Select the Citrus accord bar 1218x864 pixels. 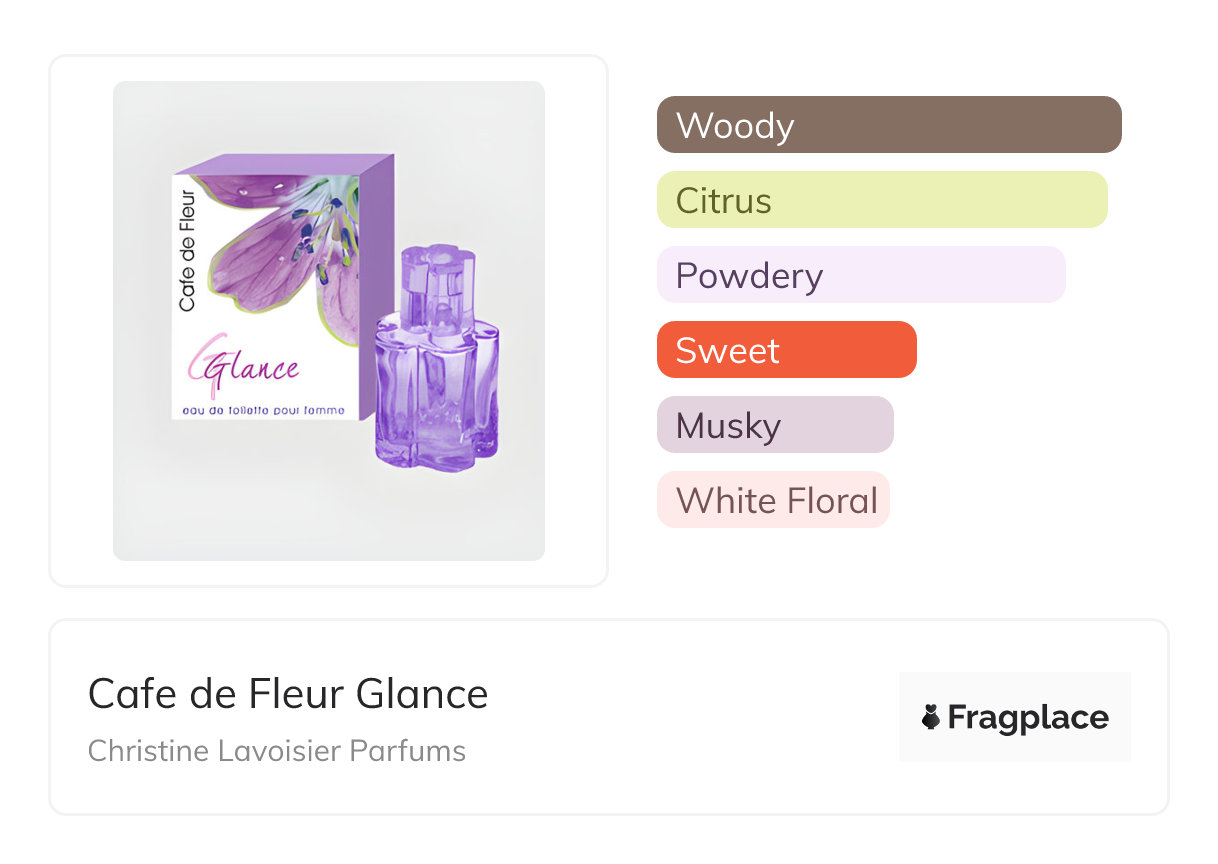[882, 200]
